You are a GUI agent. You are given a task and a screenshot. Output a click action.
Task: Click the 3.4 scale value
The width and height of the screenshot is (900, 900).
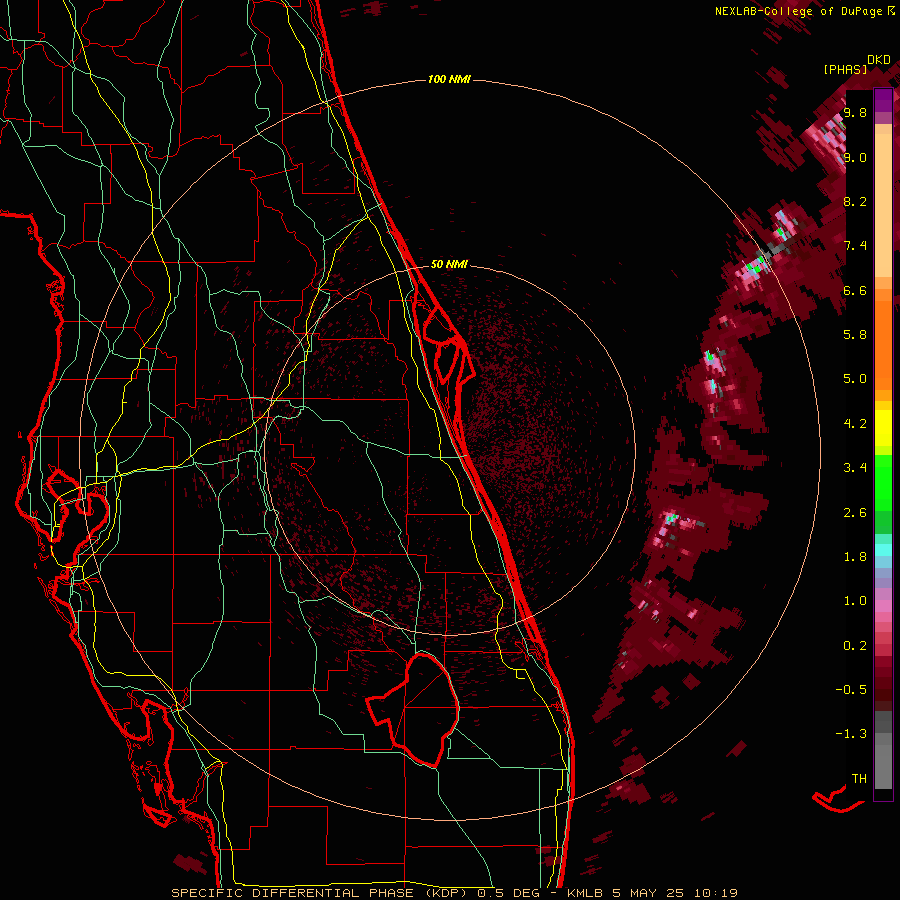click(x=855, y=468)
